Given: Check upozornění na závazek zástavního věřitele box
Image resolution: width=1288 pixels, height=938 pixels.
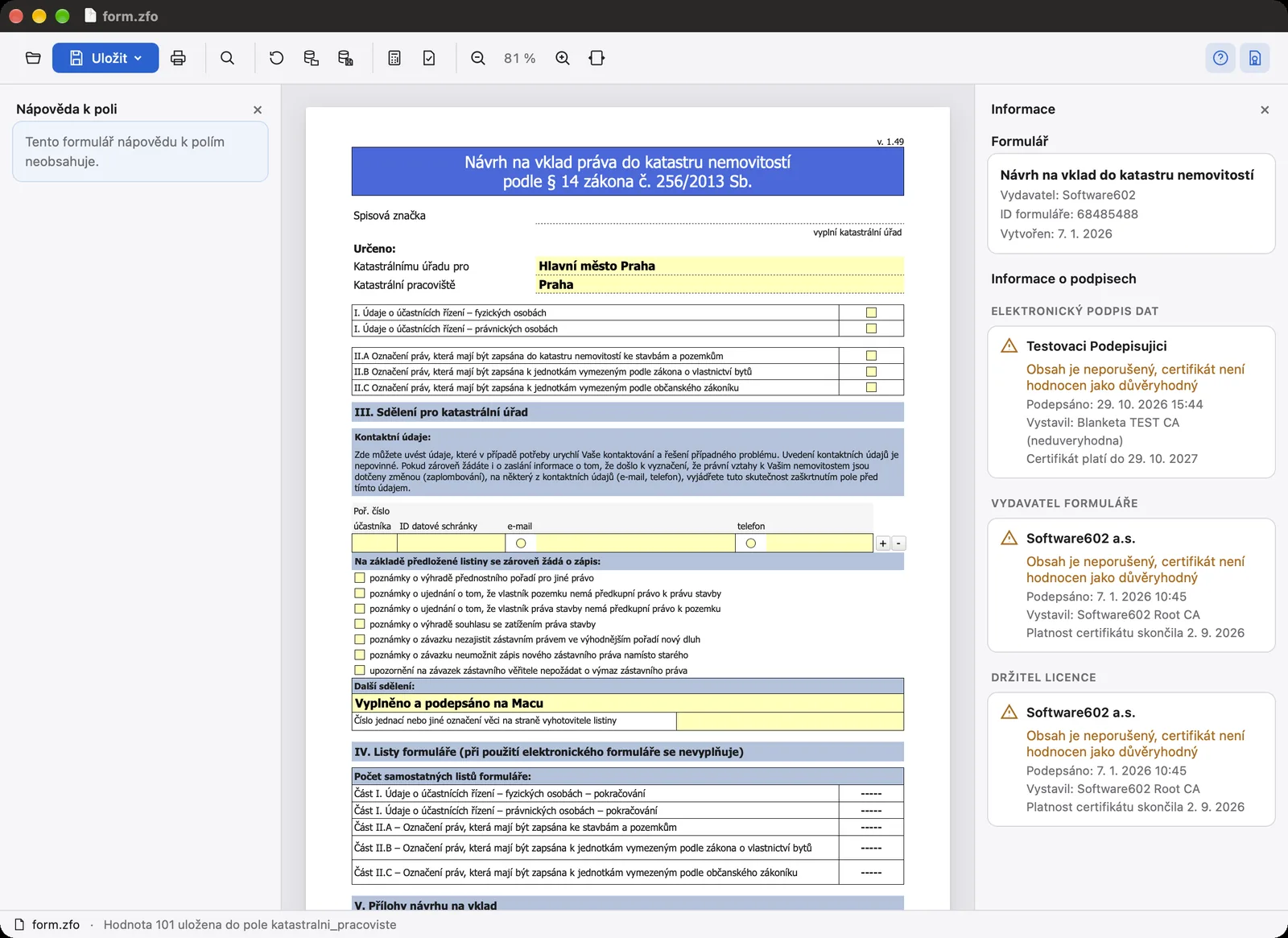Looking at the screenshot, I should (360, 670).
